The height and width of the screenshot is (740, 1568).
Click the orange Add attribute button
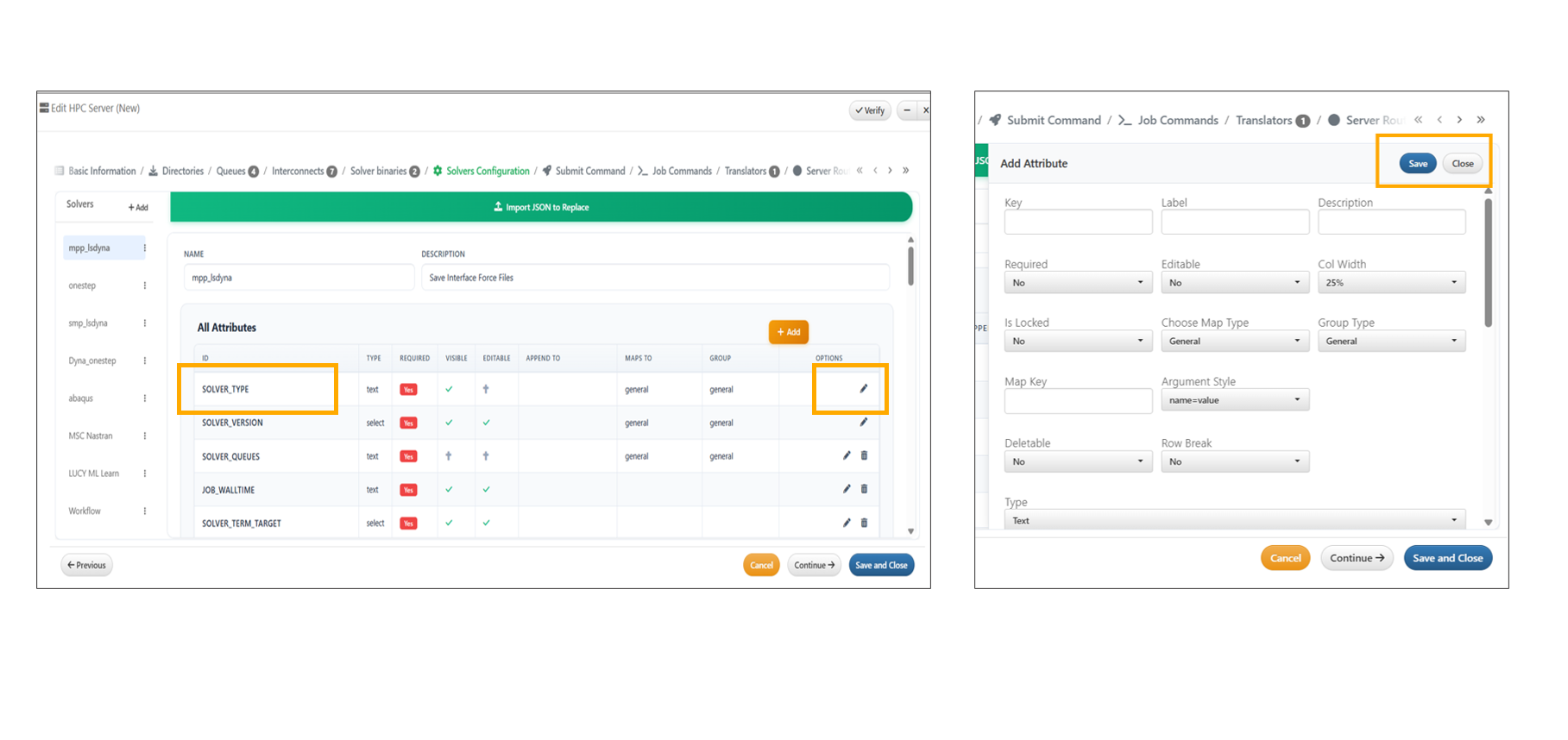[788, 332]
